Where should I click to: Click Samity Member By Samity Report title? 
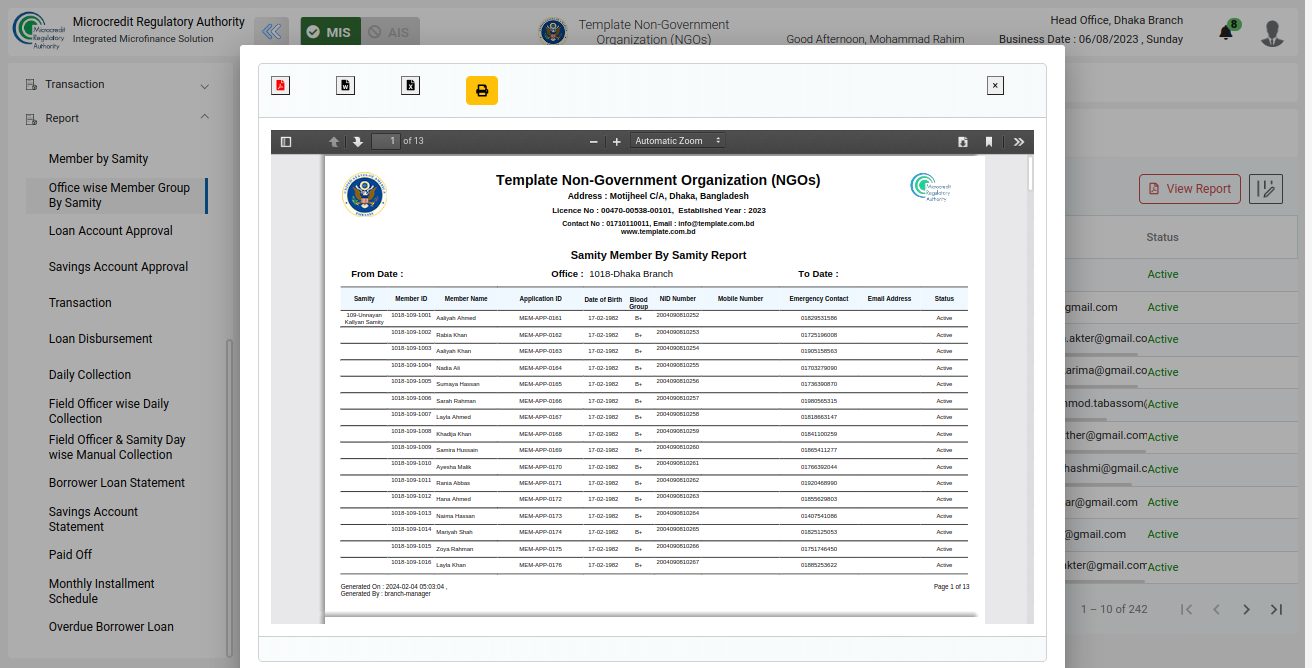658,255
